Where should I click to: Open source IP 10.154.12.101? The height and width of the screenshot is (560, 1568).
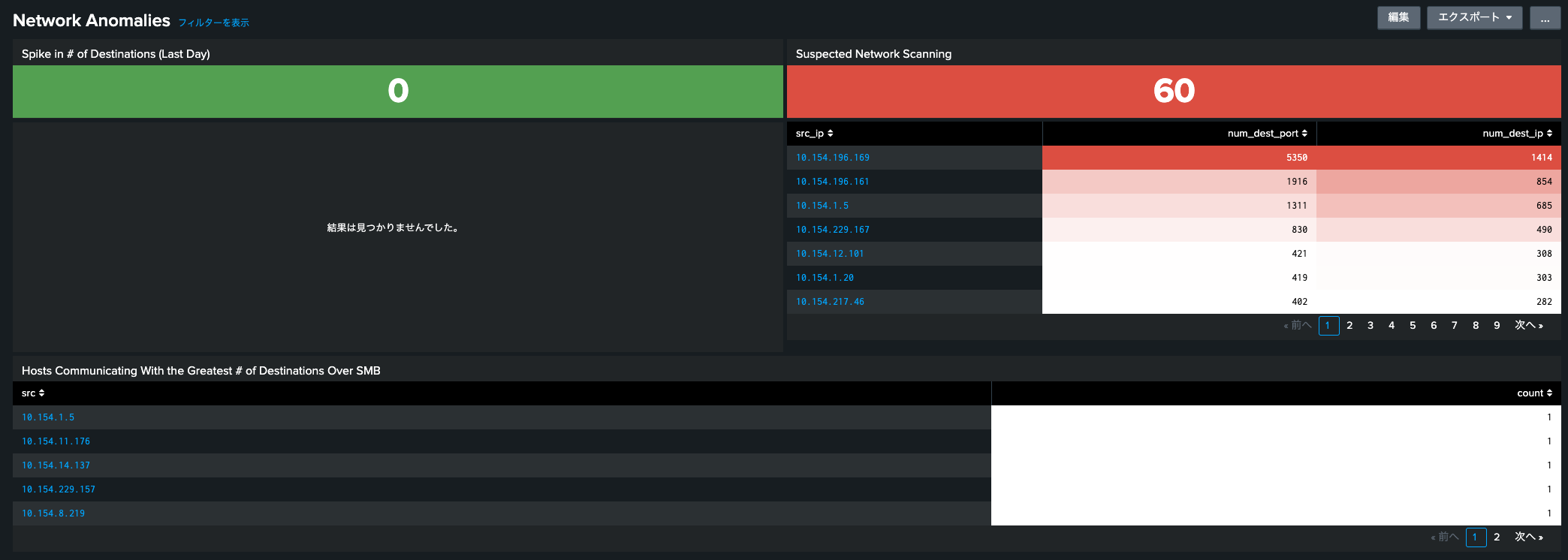tap(830, 254)
